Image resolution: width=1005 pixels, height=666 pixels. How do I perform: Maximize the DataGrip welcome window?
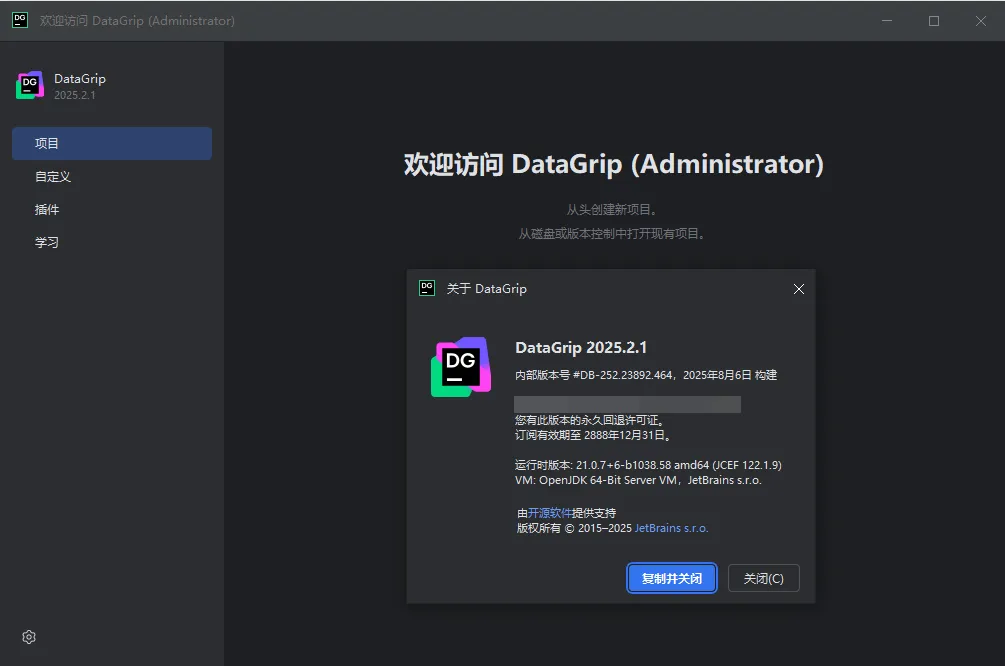[x=934, y=21]
